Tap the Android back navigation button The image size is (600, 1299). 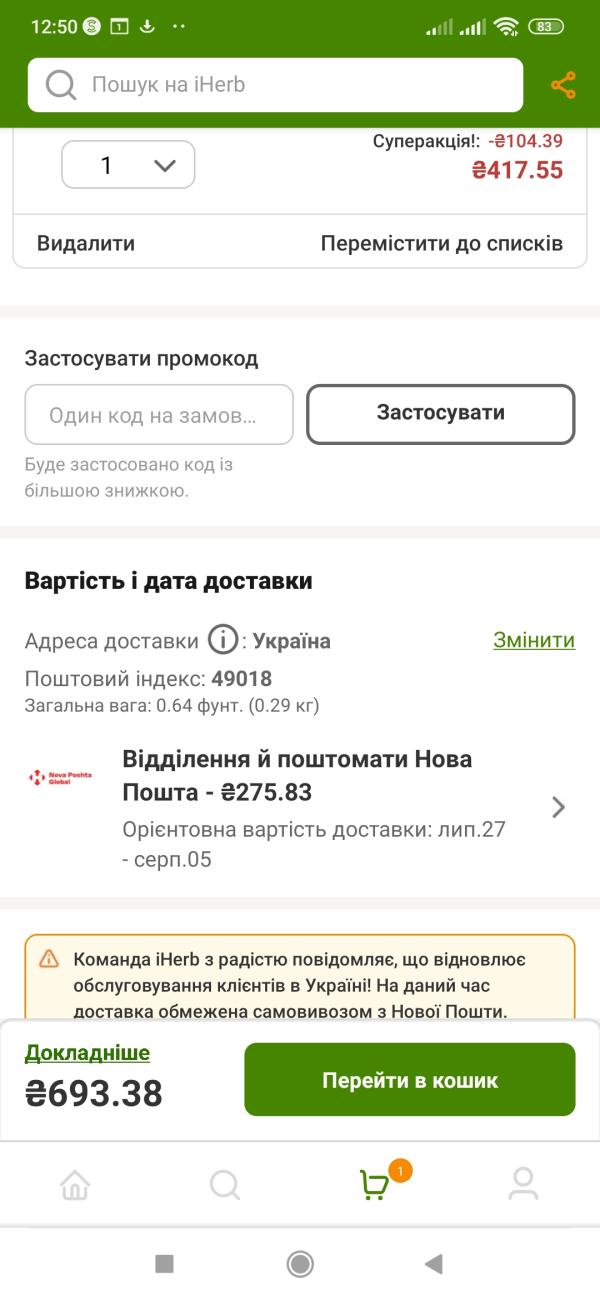[x=433, y=1264]
